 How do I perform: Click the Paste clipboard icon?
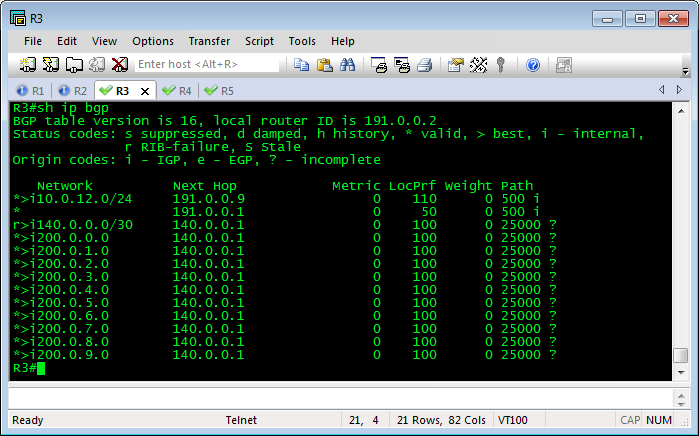[325, 65]
